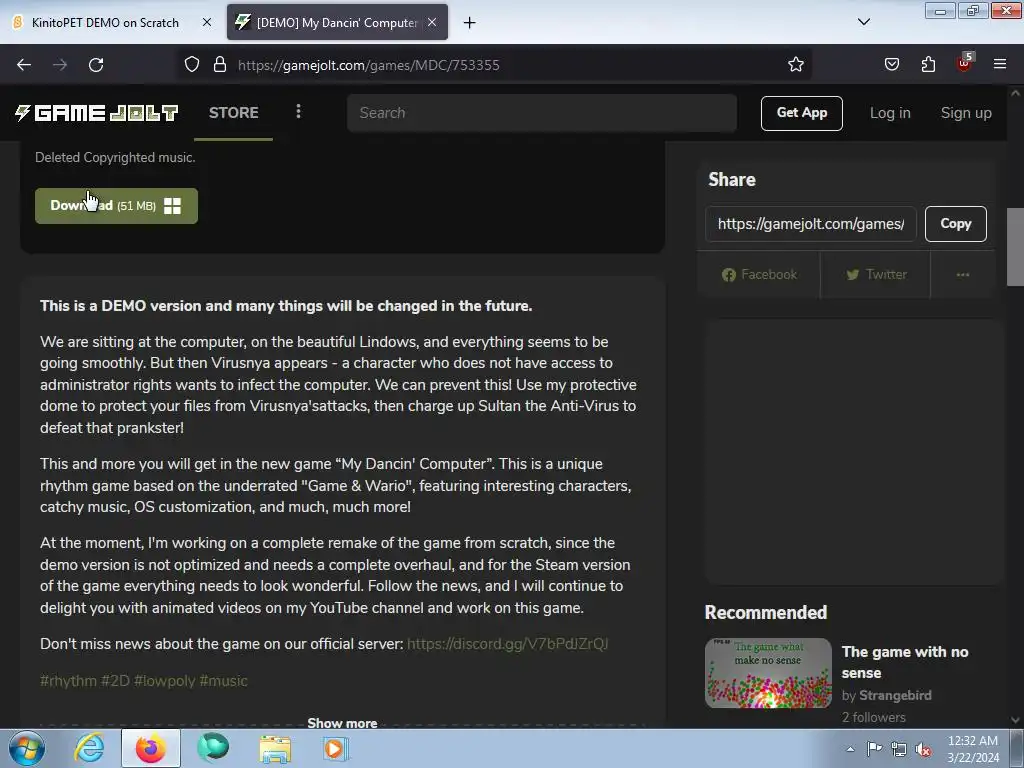
Task: Click the uBlock extension icon with badge
Action: [964, 63]
